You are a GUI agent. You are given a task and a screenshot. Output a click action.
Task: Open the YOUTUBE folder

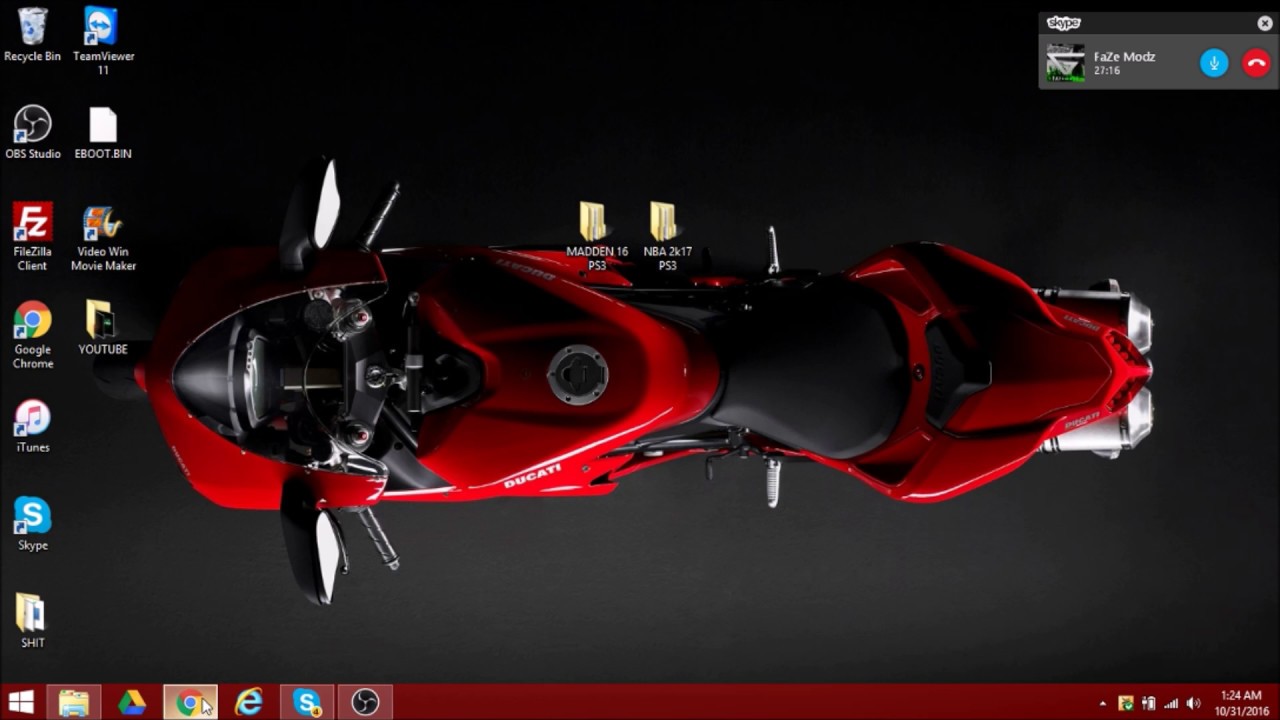(x=103, y=328)
